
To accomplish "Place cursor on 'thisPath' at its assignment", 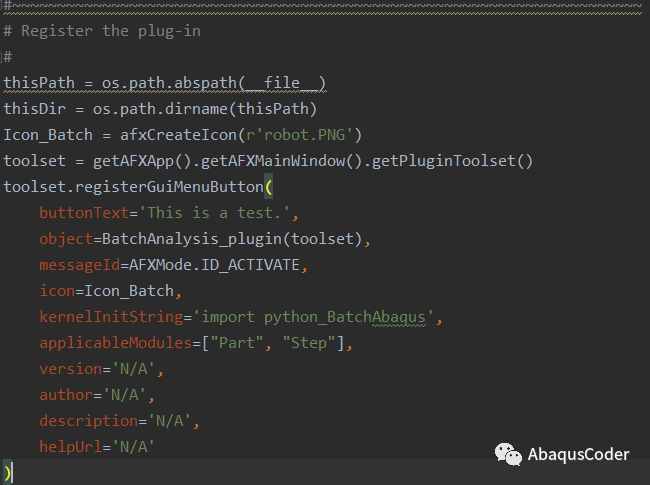I will click(39, 83).
